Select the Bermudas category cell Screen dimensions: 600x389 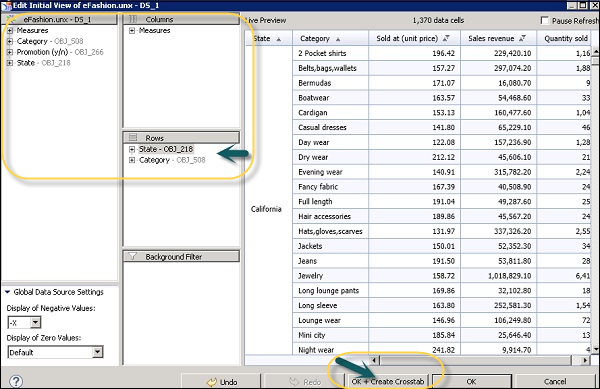tap(330, 83)
